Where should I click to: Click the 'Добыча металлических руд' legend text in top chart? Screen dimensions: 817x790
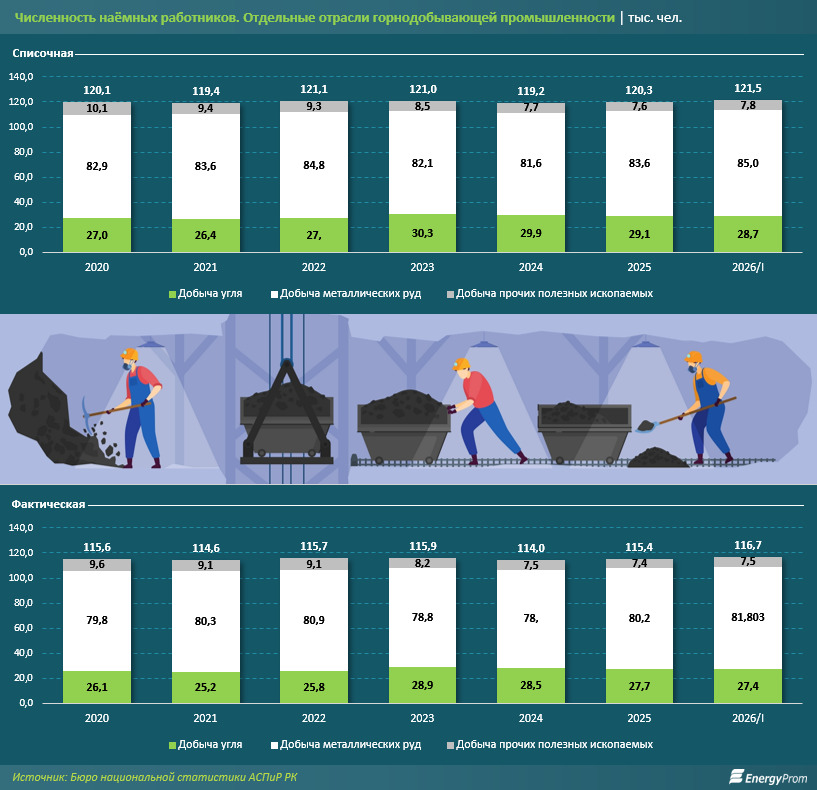(350, 294)
